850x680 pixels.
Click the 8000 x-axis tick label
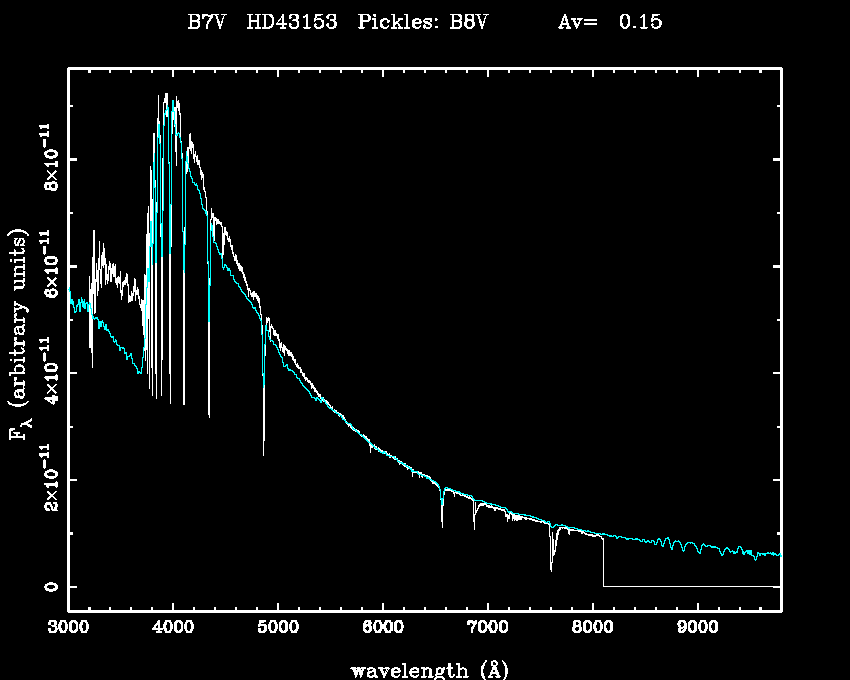point(592,628)
